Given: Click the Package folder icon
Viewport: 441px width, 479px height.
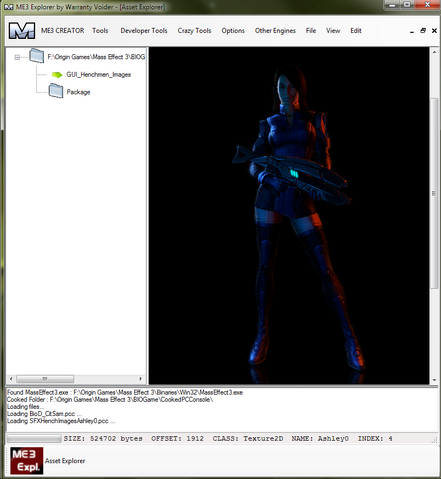Looking at the screenshot, I should pos(56,91).
